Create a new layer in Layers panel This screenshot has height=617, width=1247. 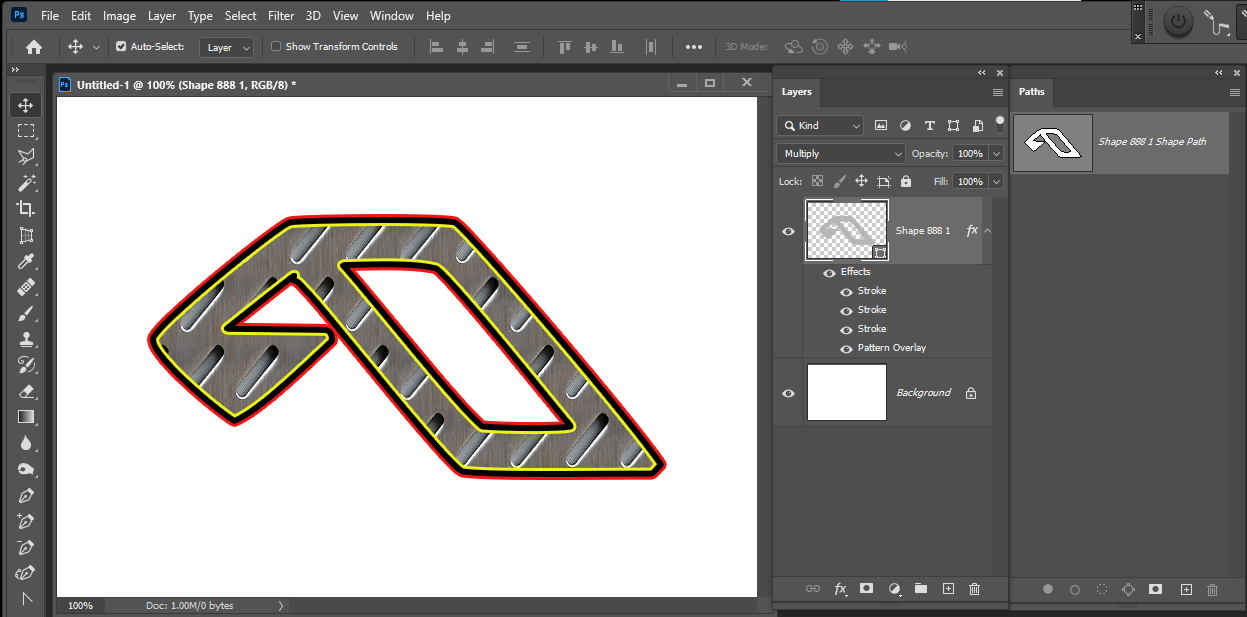[x=948, y=589]
